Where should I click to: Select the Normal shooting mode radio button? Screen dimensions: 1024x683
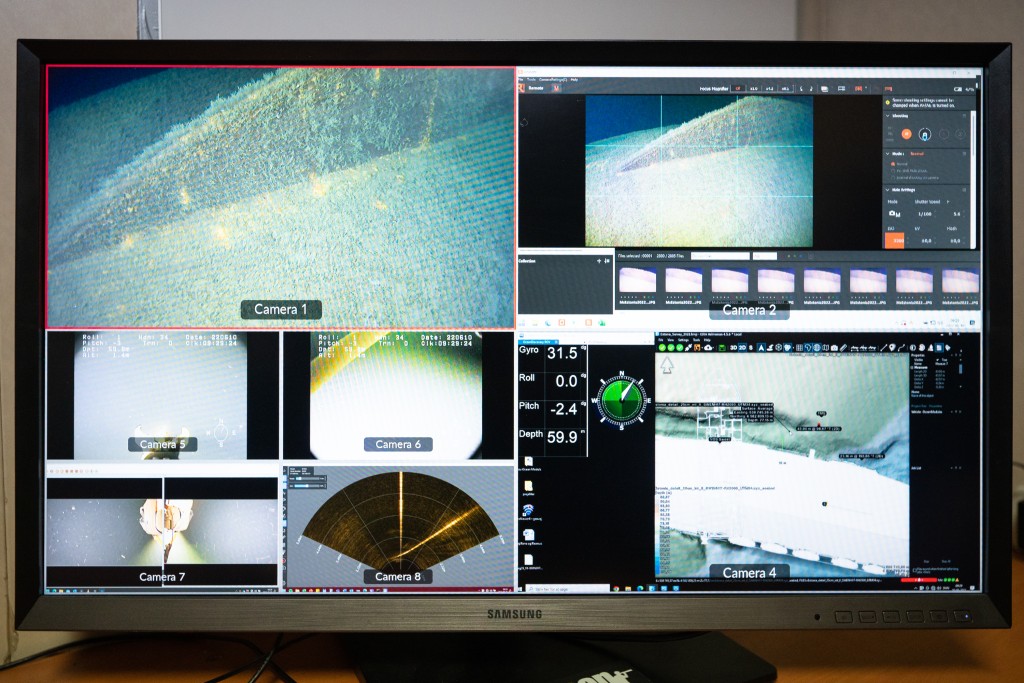click(x=891, y=163)
